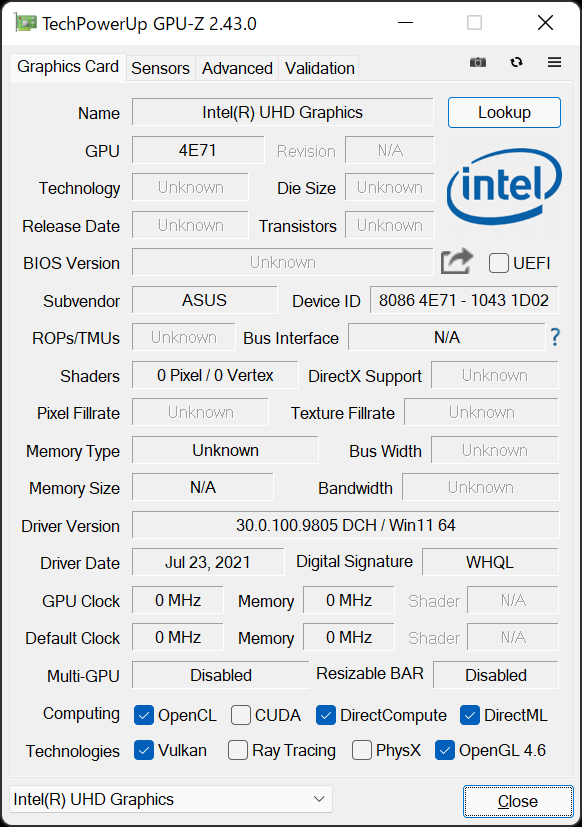Screen dimensions: 582x827
Task: Click the camera screenshot icon
Action: click(x=477, y=62)
